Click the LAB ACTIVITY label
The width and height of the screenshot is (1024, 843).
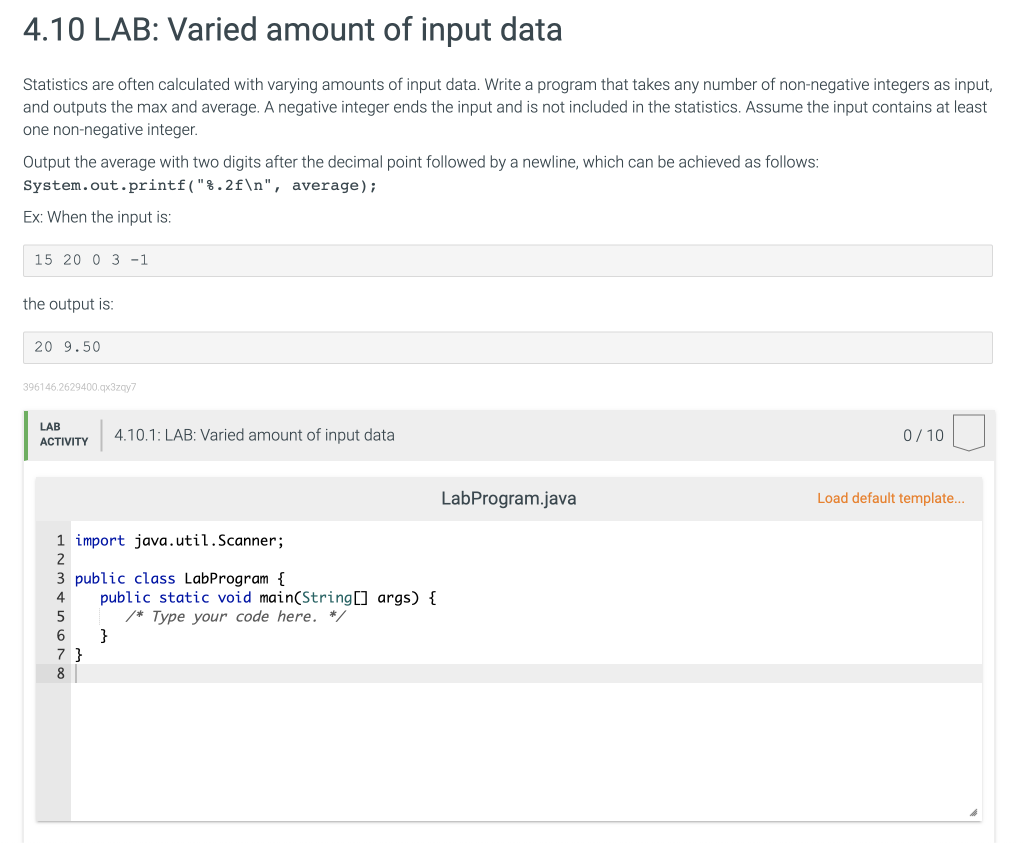[x=63, y=434]
